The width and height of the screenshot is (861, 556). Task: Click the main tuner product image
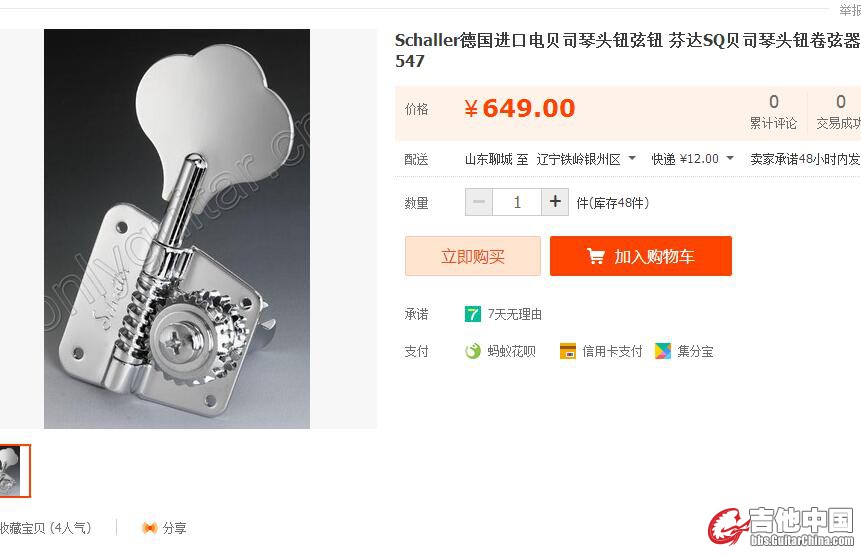click(x=177, y=229)
